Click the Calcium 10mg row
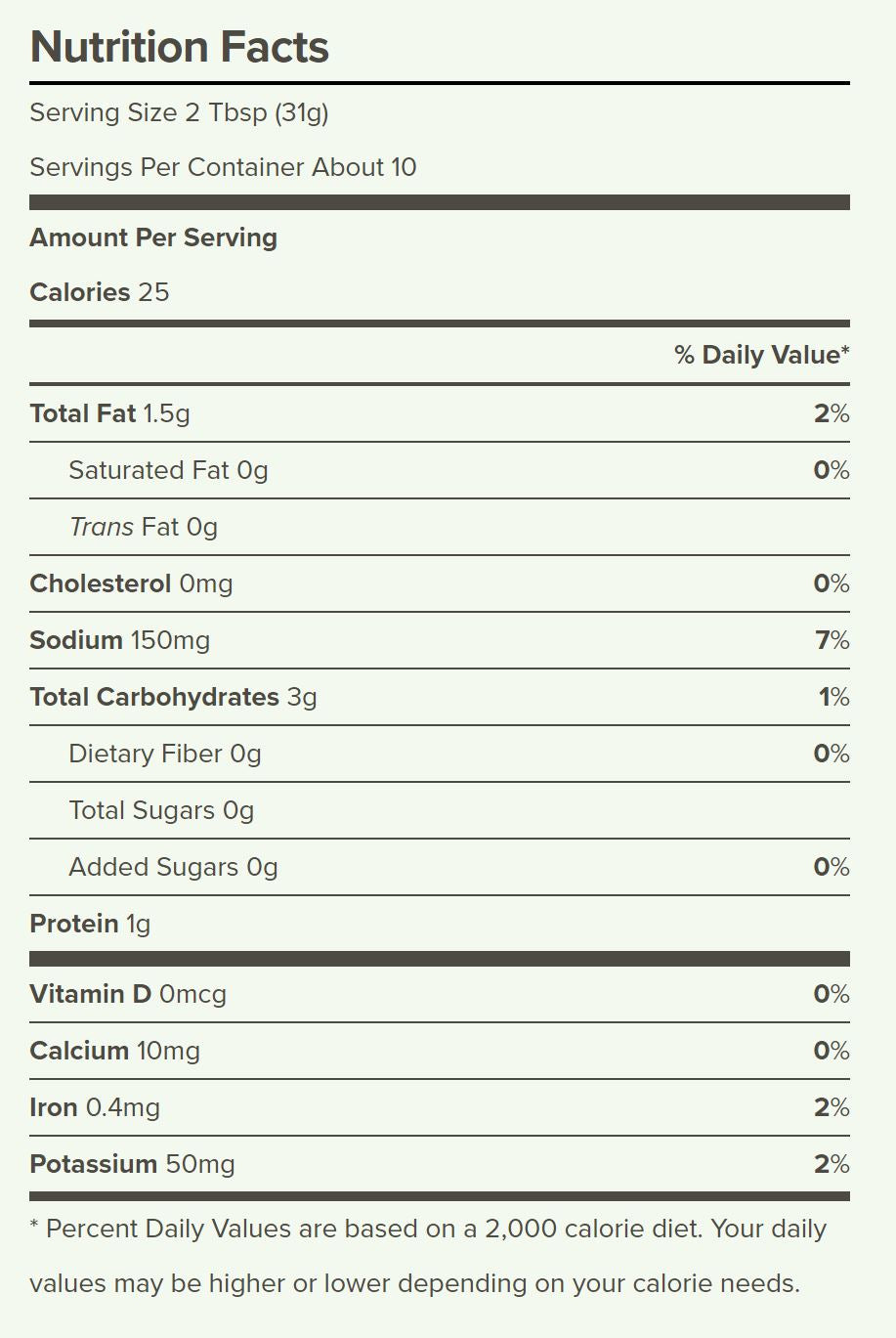This screenshot has width=896, height=1338. click(x=440, y=1051)
